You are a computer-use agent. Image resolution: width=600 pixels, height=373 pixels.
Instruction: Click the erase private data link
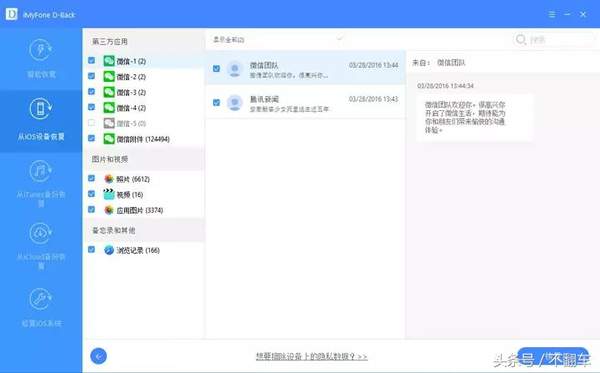[311, 357]
